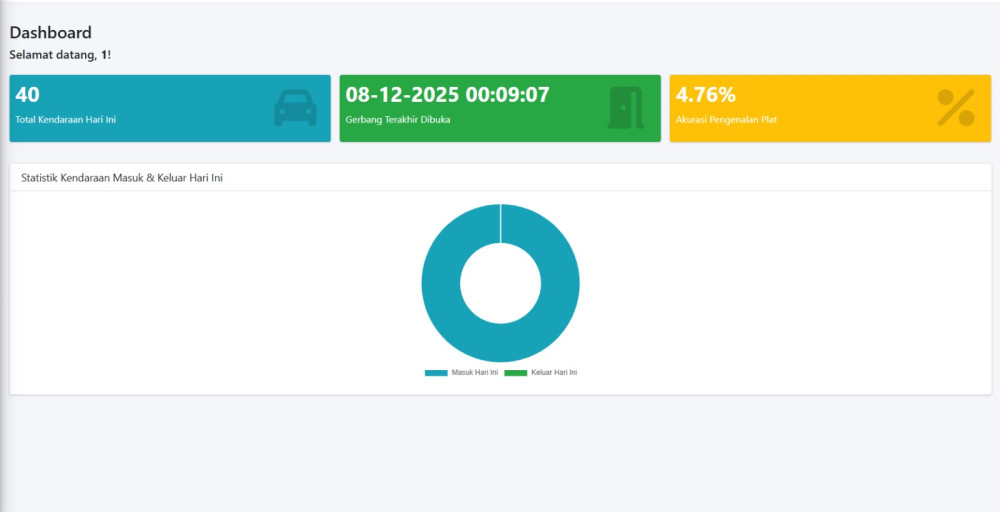Click the white center of the donut chart
The width and height of the screenshot is (1000, 512).
coord(500,283)
